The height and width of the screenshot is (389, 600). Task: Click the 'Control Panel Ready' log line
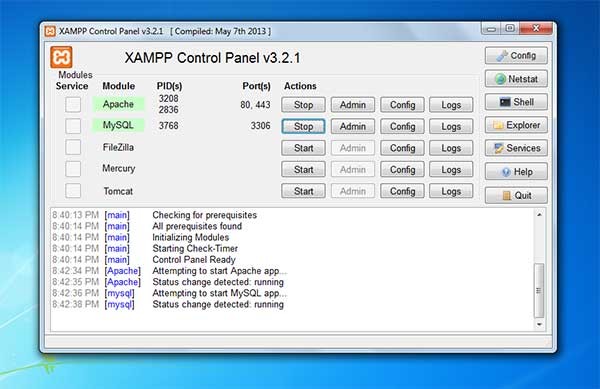(x=194, y=260)
